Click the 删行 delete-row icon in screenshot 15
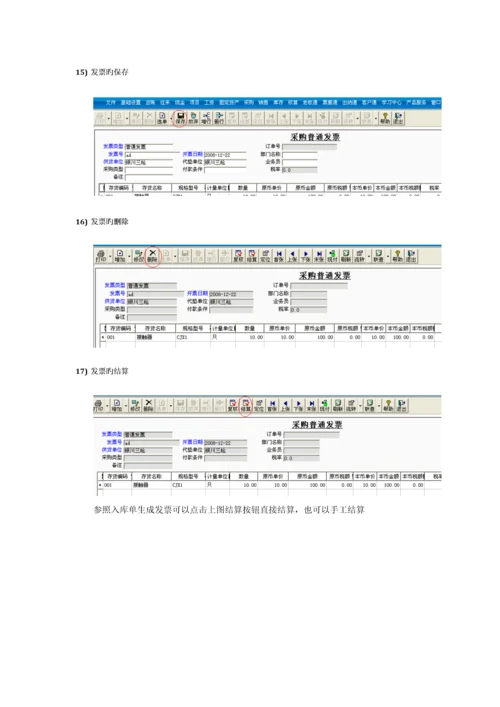 (219, 119)
